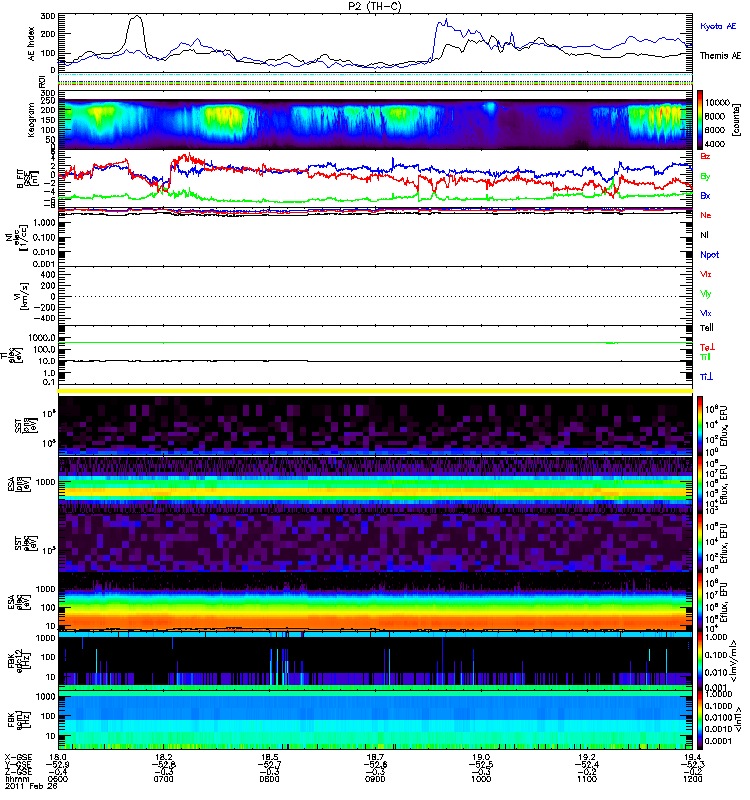Viewport: 750px width, 800px height.
Task: Click the "FBK scm1 [Hz]" y-axis label
Action: point(20,719)
